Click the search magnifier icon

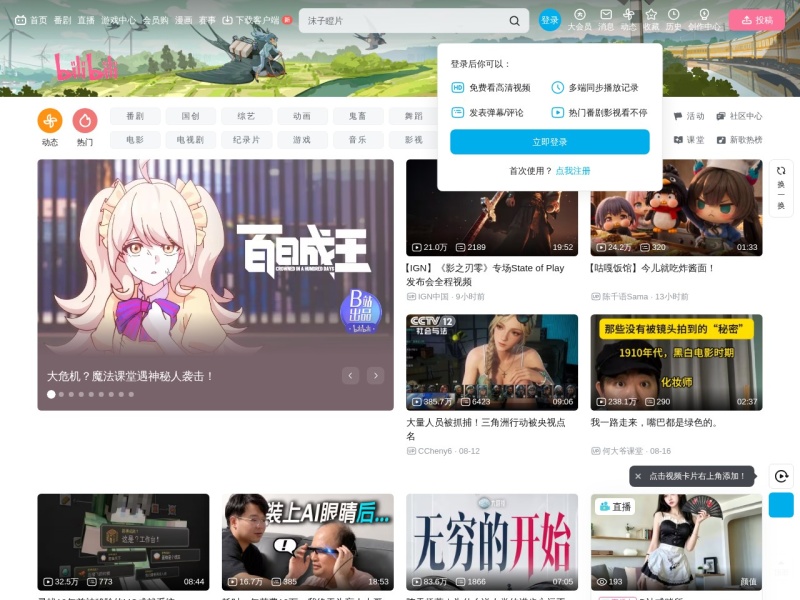pos(514,21)
